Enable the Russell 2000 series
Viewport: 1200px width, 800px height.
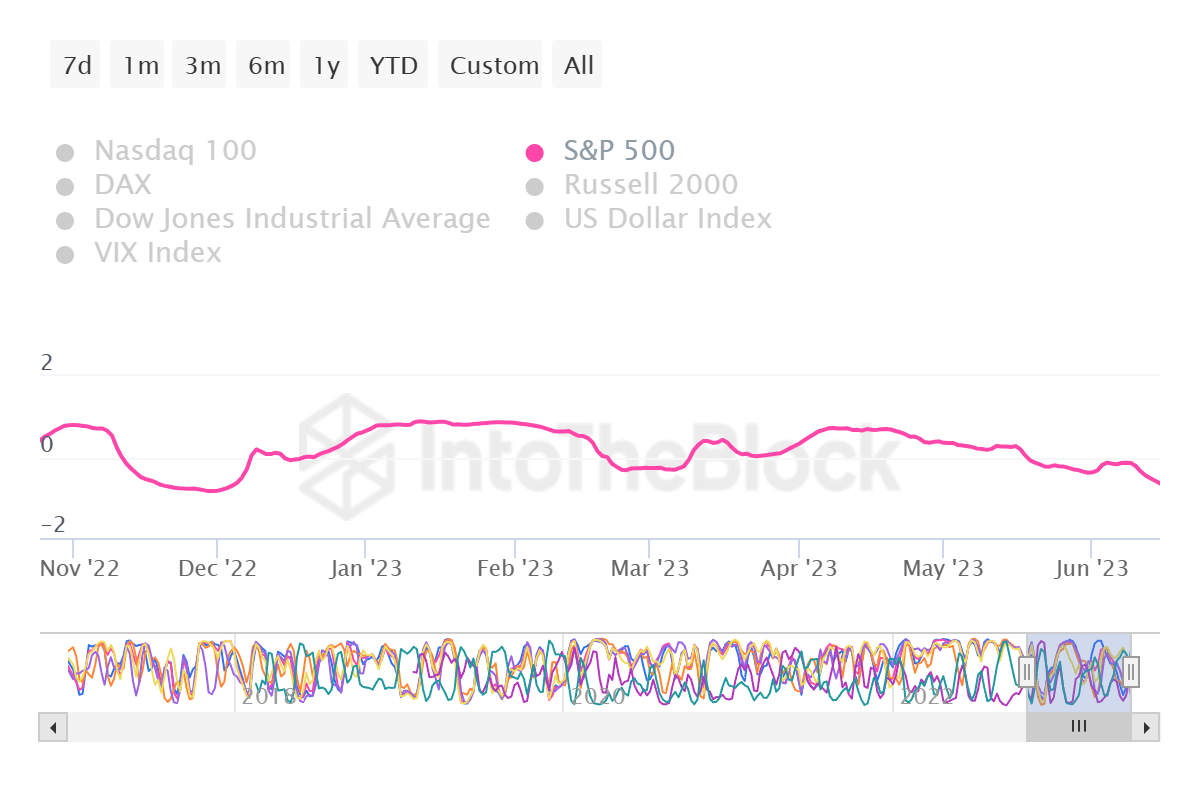(x=537, y=185)
